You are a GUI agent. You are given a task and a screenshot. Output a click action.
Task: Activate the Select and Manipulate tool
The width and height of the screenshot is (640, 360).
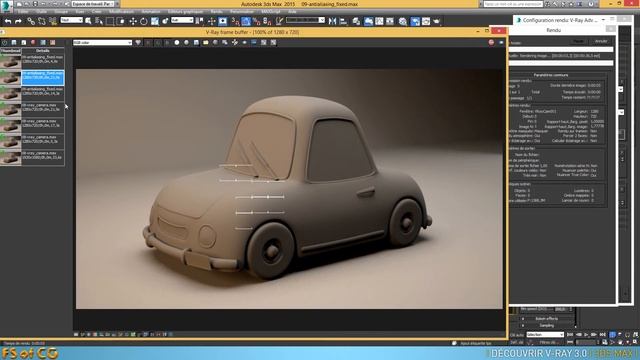tap(211, 21)
